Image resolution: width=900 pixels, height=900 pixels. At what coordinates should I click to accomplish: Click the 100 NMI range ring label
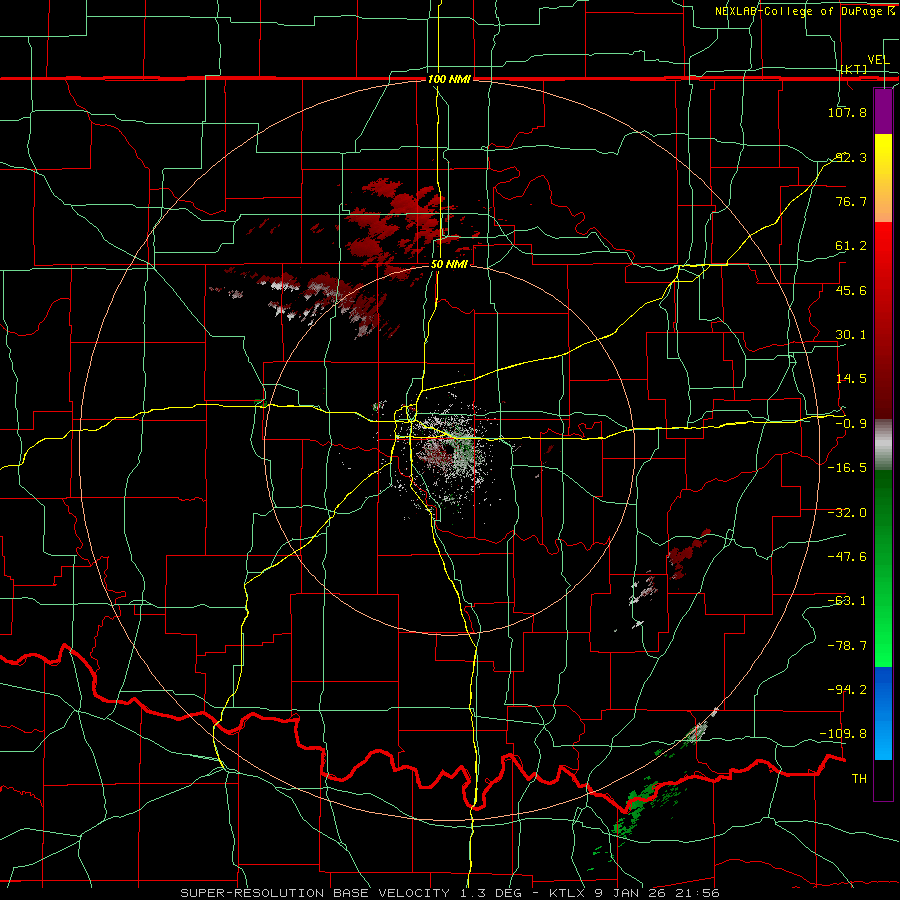[x=449, y=79]
